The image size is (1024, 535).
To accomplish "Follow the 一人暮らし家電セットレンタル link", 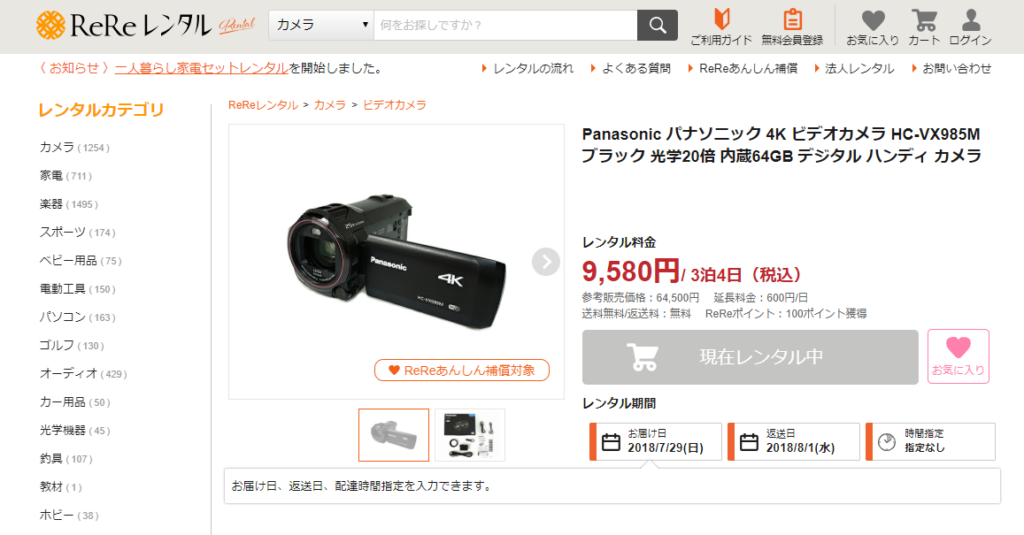I will pos(202,68).
